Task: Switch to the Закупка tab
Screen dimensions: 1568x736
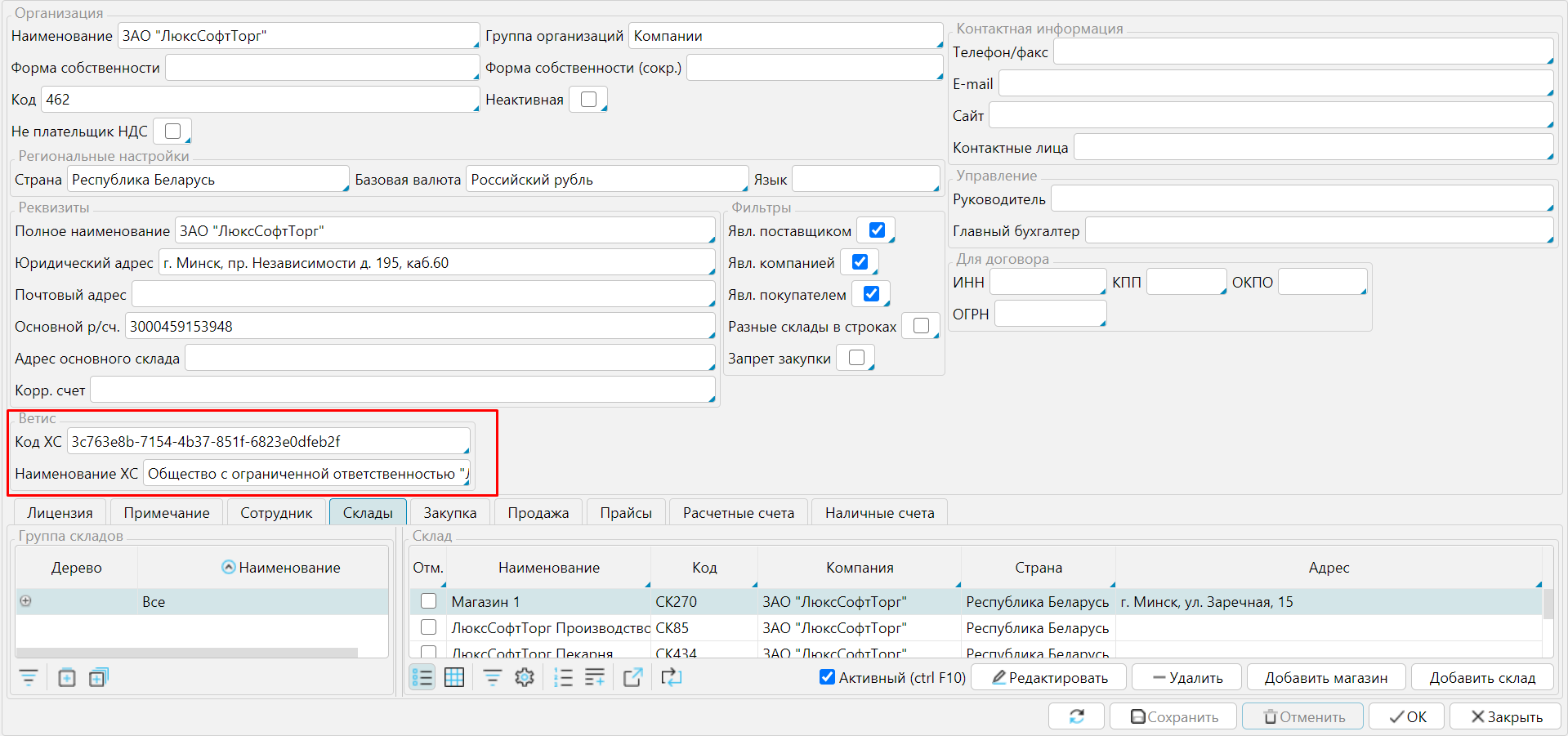Action: (x=449, y=513)
